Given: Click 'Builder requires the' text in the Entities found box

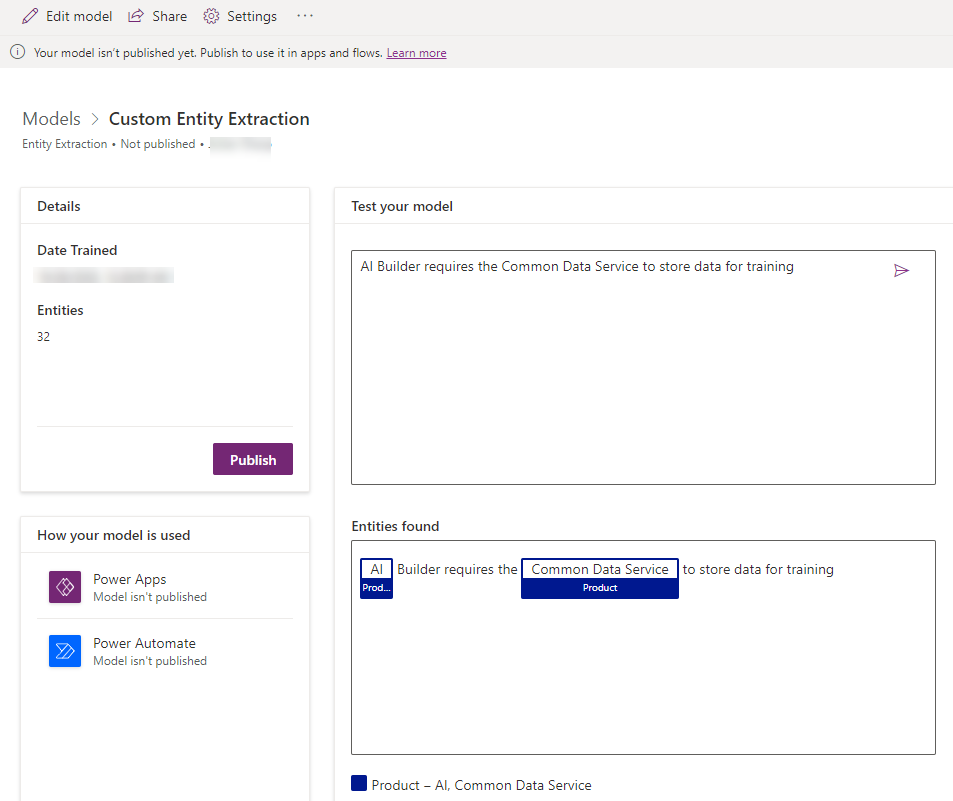Looking at the screenshot, I should [x=457, y=569].
